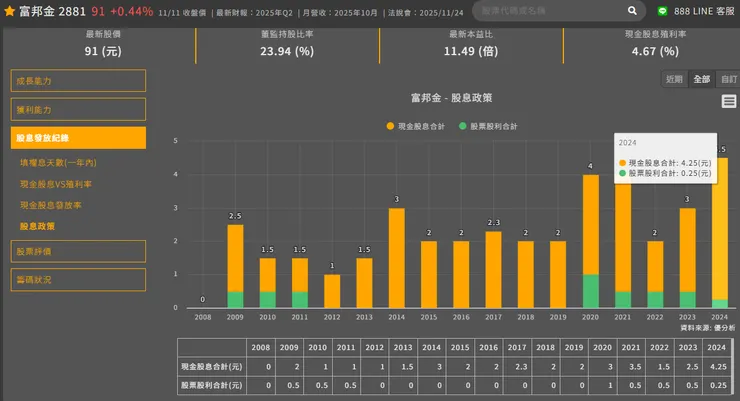Open 填權息天數(一年內) submenu item
740x401 pixels.
[58, 163]
